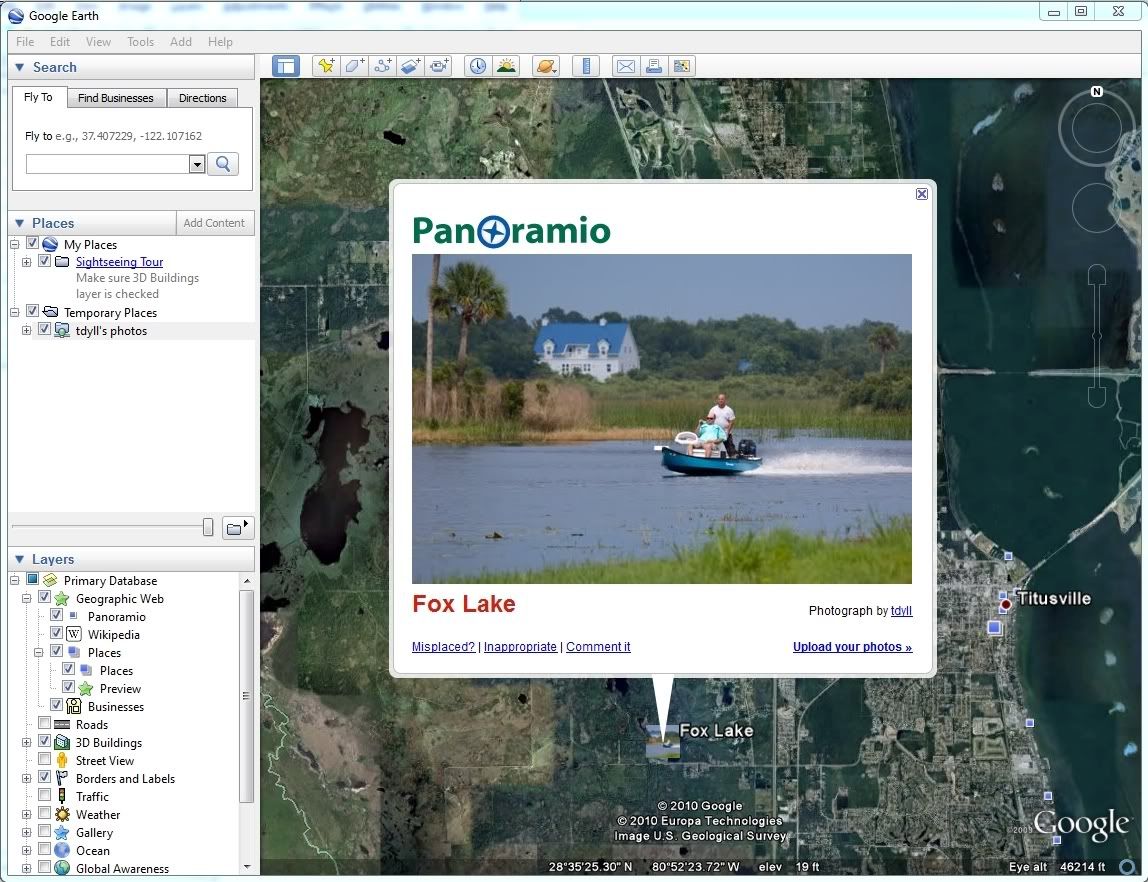Click the Wikipedia layer icon
The width and height of the screenshot is (1148, 882).
point(74,634)
